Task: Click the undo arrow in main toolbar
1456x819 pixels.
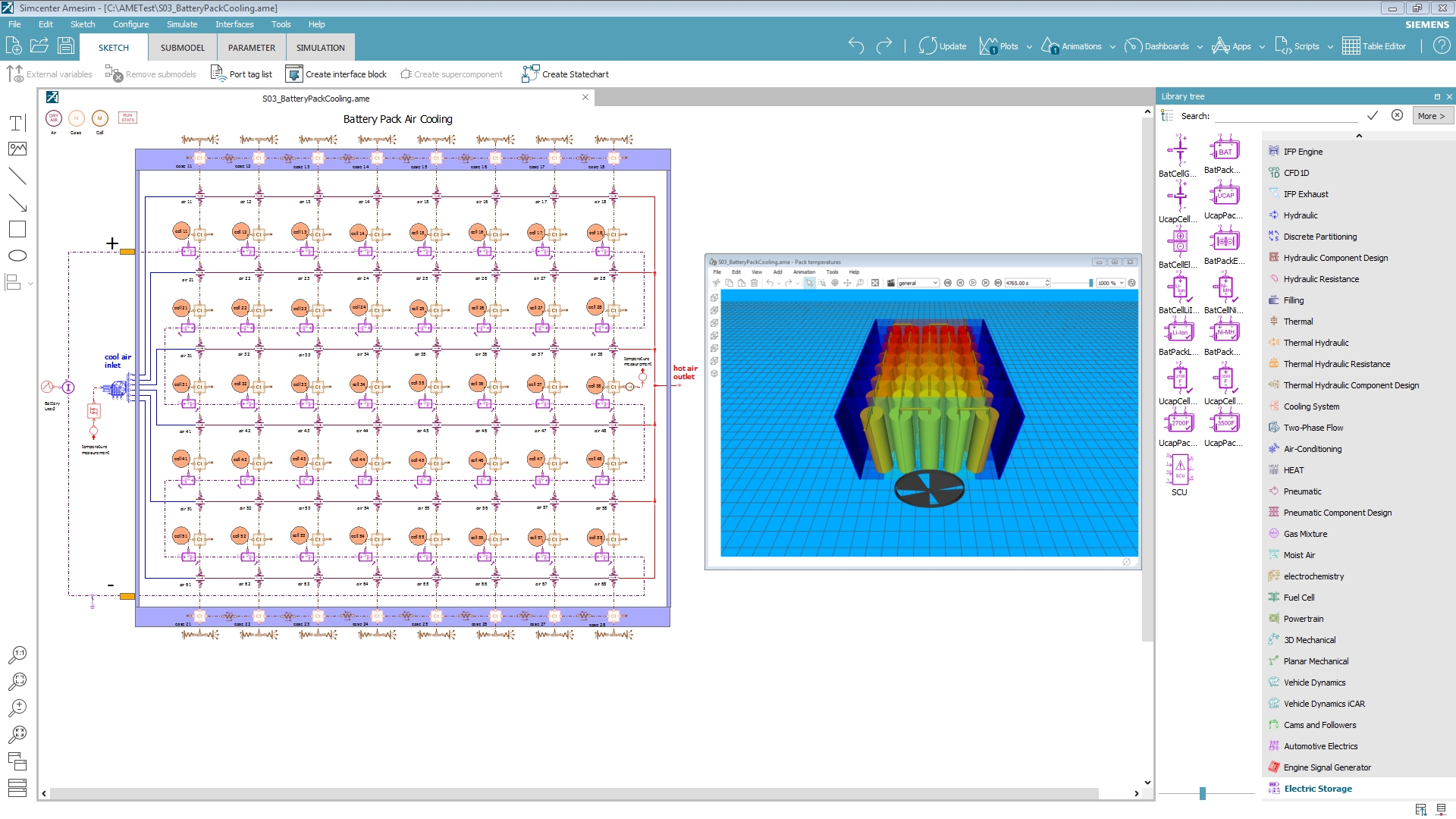Action: [856, 45]
